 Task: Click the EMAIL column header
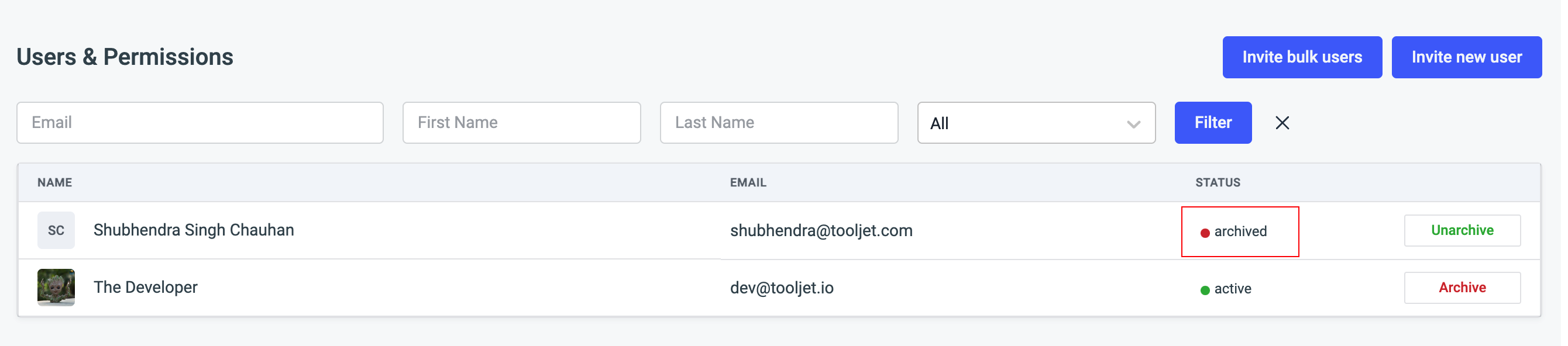748,182
